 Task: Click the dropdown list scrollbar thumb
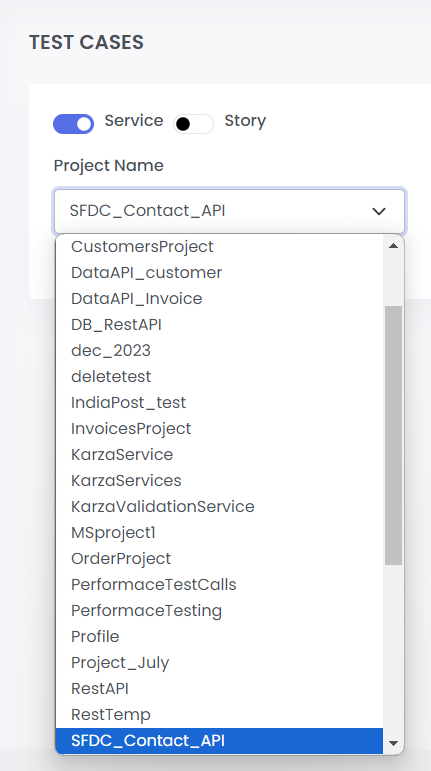(393, 435)
